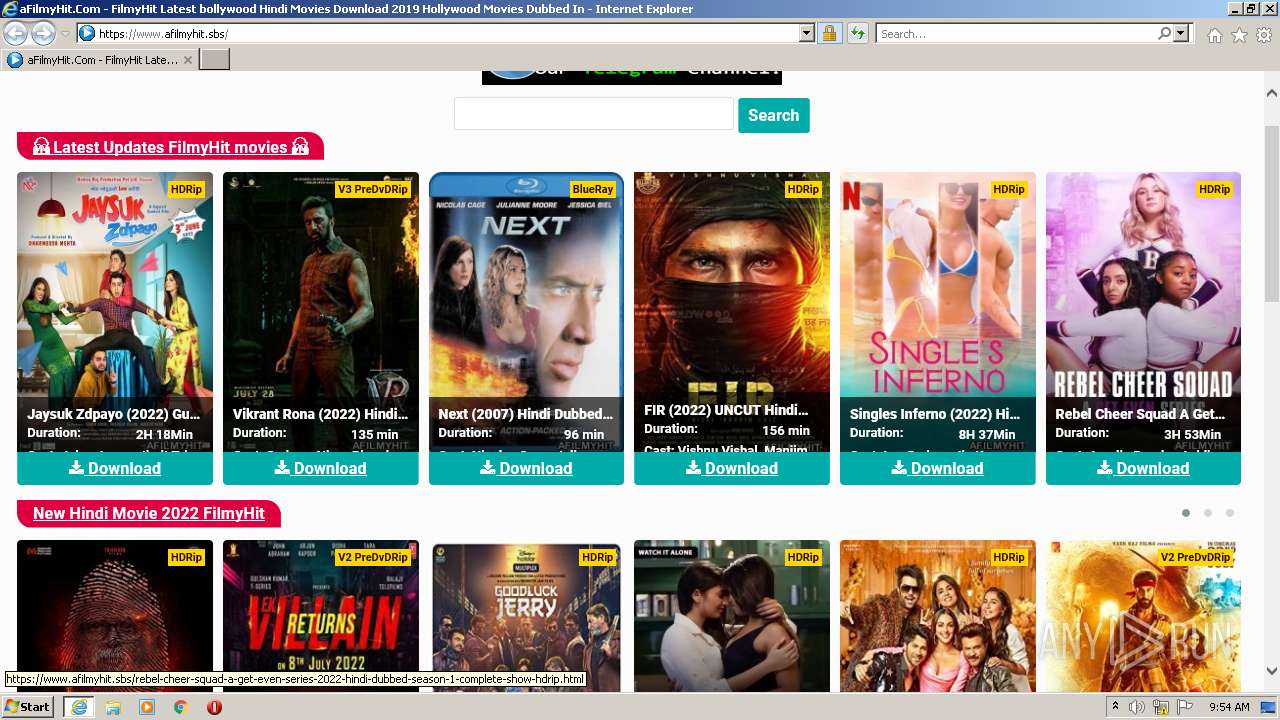Open the Chrome taskbar icon
The image size is (1280, 720).
(x=181, y=707)
